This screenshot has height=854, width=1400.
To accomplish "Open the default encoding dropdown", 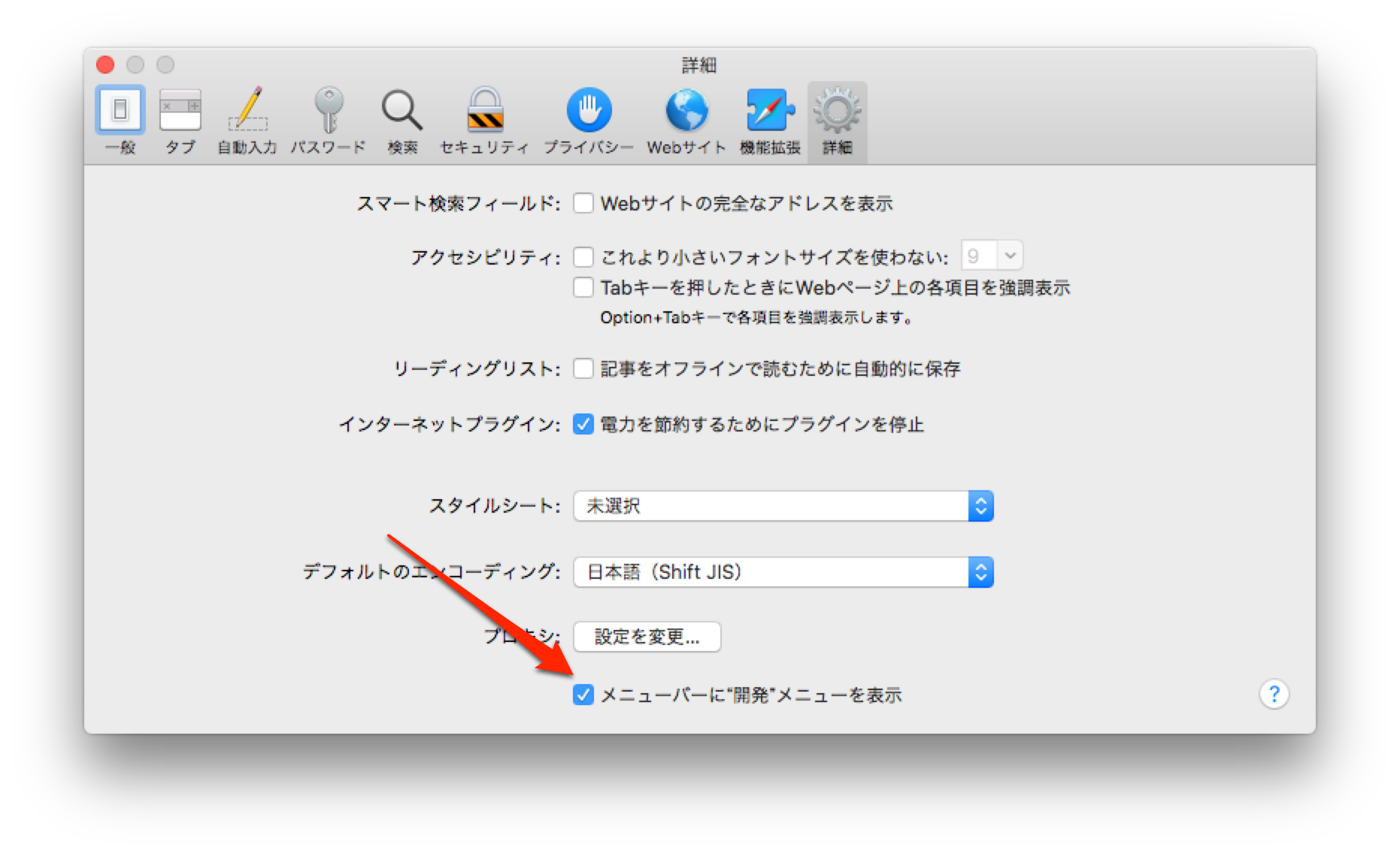I will (782, 571).
